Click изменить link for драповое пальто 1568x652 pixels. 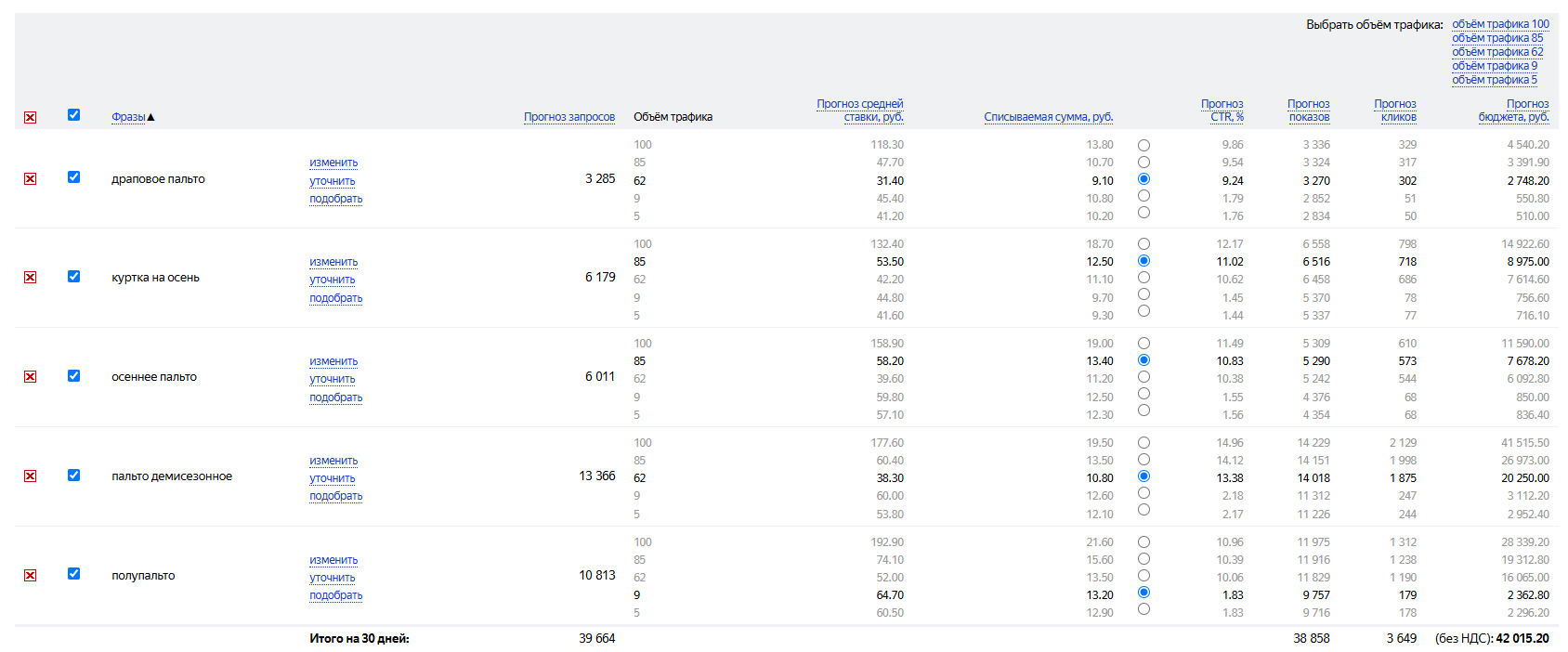(x=333, y=163)
